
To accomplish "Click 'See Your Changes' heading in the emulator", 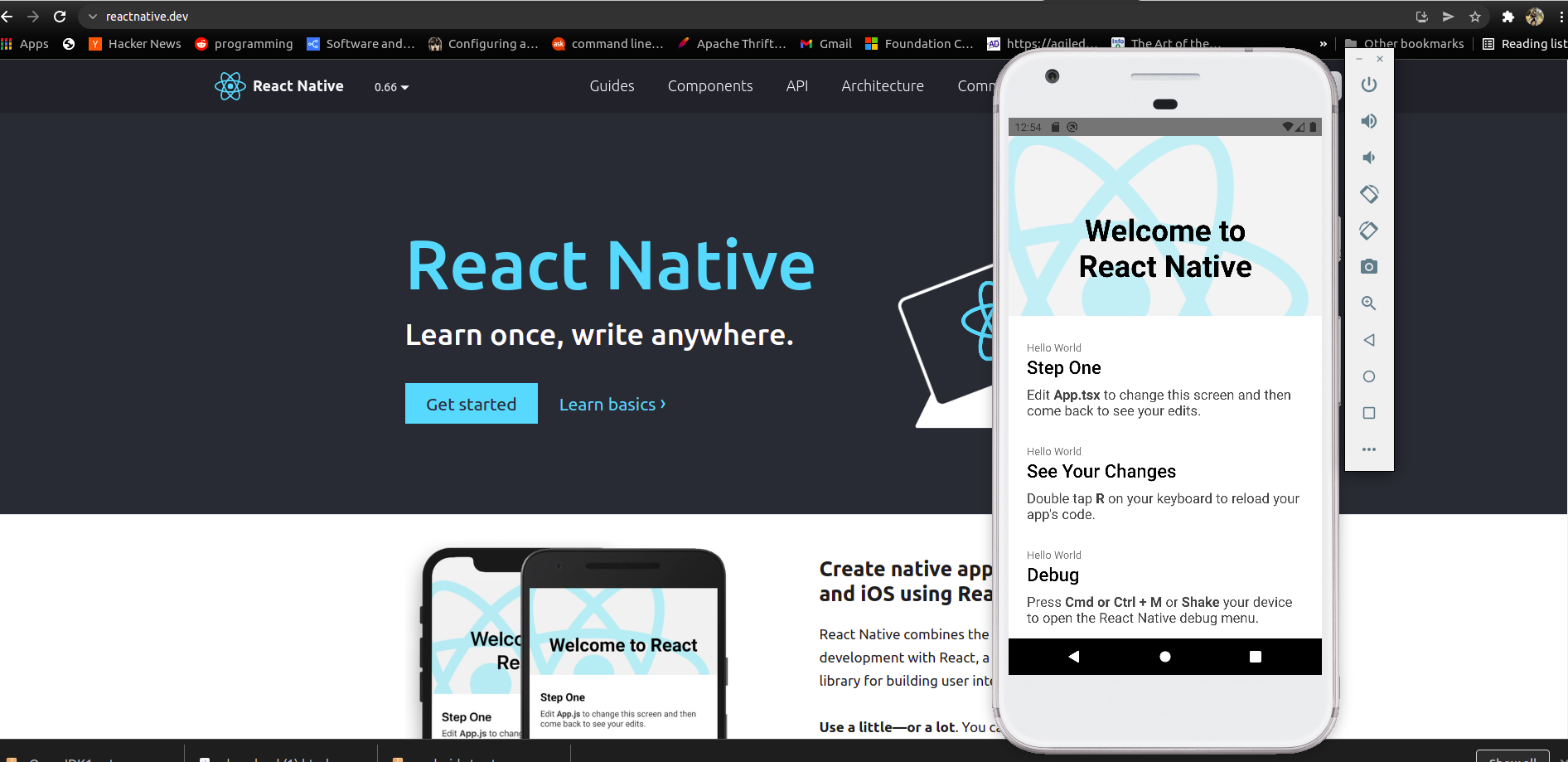I will [x=1101, y=472].
